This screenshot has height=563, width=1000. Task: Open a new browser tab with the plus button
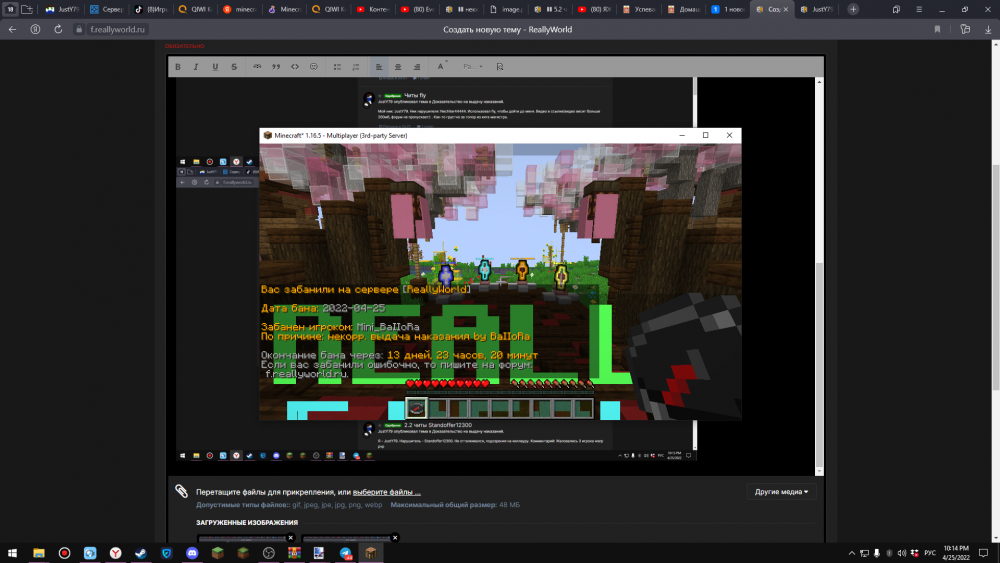853,9
